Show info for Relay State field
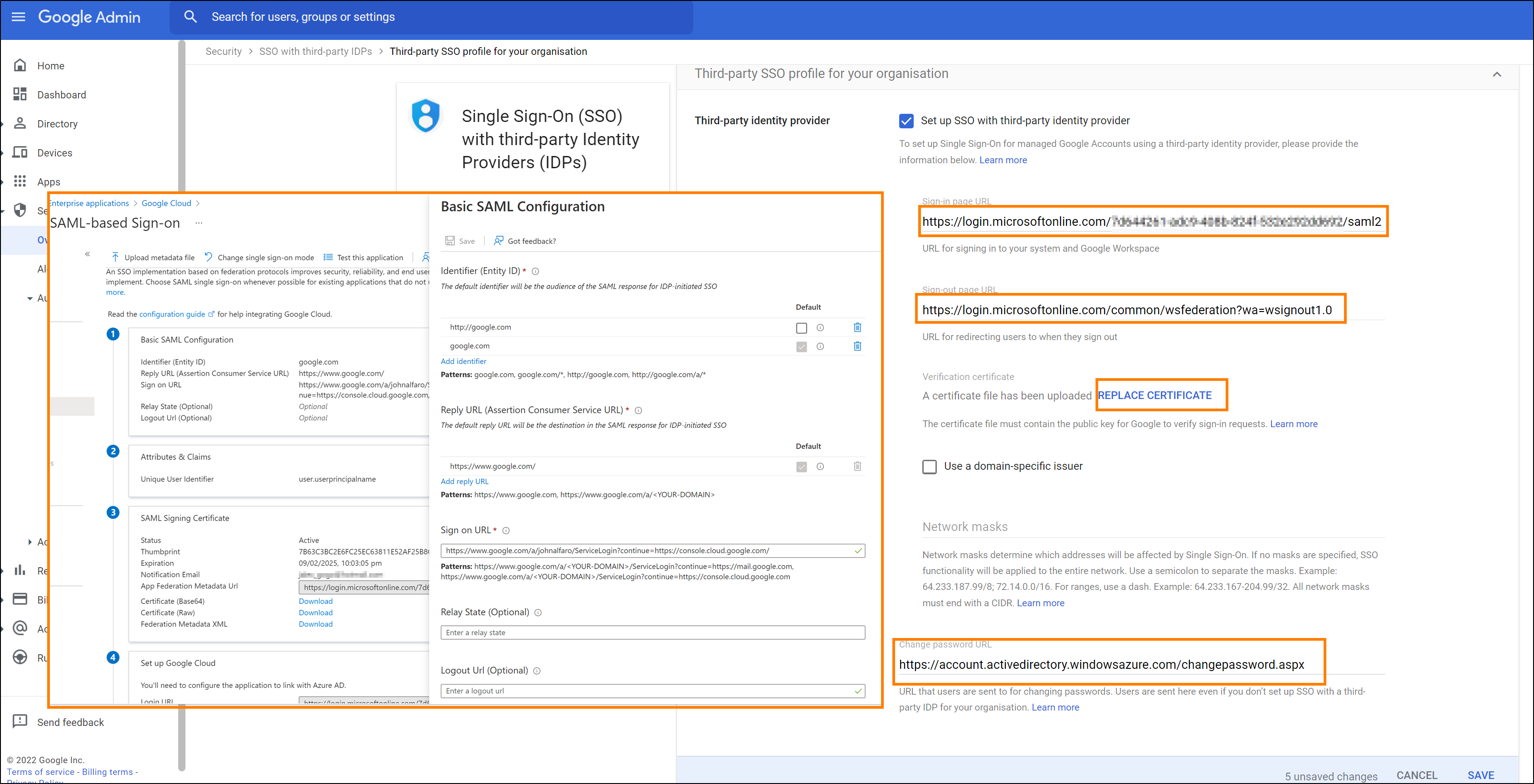1534x784 pixels. point(538,613)
